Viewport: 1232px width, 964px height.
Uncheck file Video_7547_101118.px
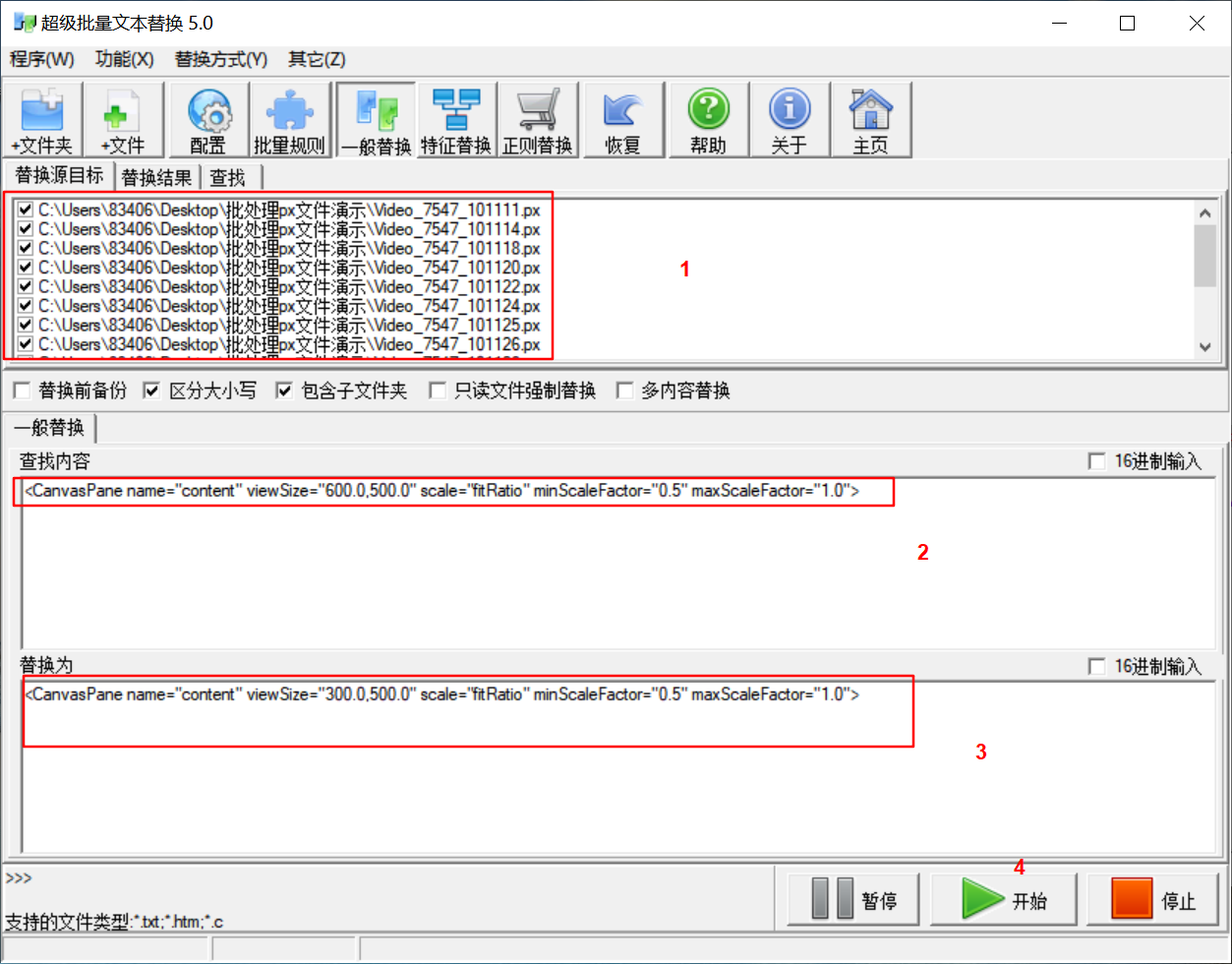(x=26, y=248)
